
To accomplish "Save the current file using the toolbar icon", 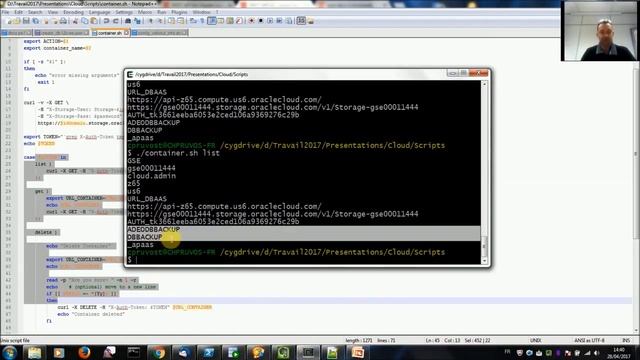I will coord(26,21).
